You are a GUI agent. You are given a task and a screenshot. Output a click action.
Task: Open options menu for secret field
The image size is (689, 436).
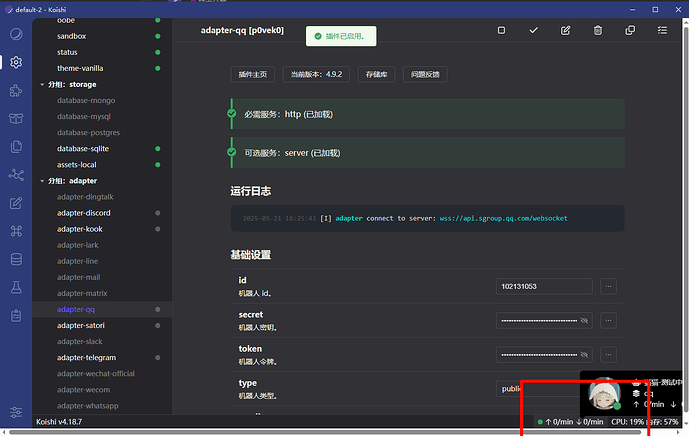(609, 320)
